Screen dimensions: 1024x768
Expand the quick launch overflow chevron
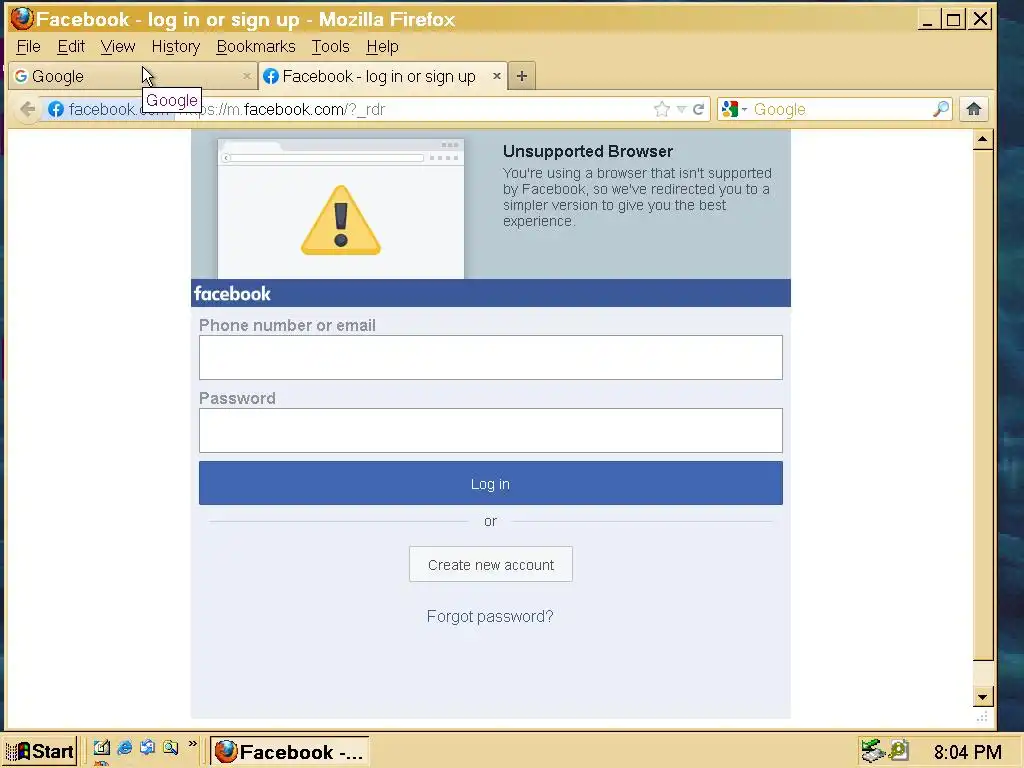click(x=192, y=744)
